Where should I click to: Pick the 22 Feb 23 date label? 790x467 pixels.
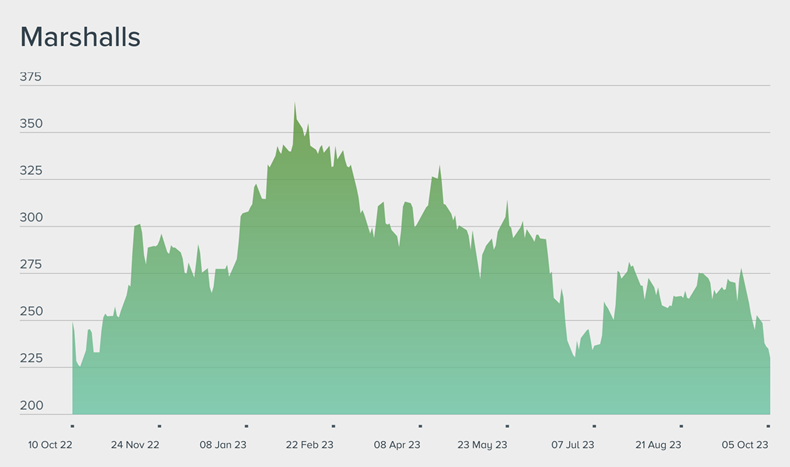click(x=310, y=445)
